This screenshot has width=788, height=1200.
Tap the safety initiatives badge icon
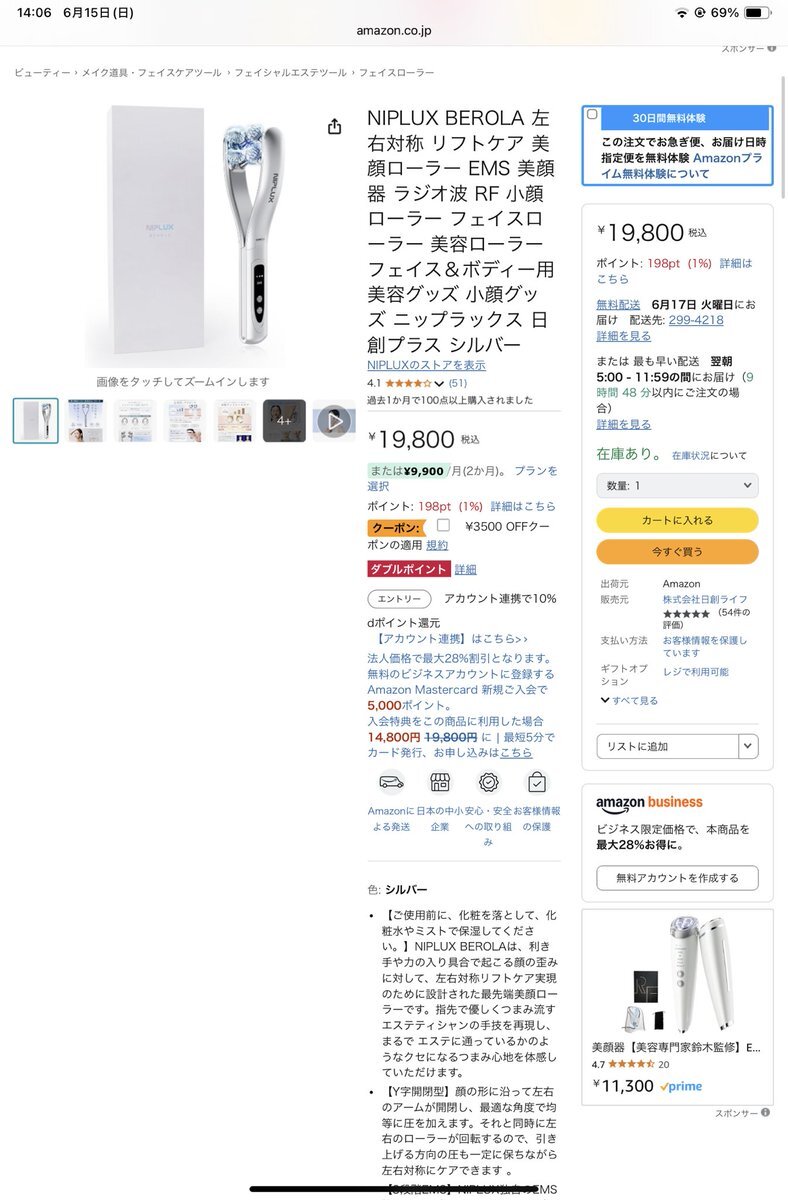click(488, 783)
